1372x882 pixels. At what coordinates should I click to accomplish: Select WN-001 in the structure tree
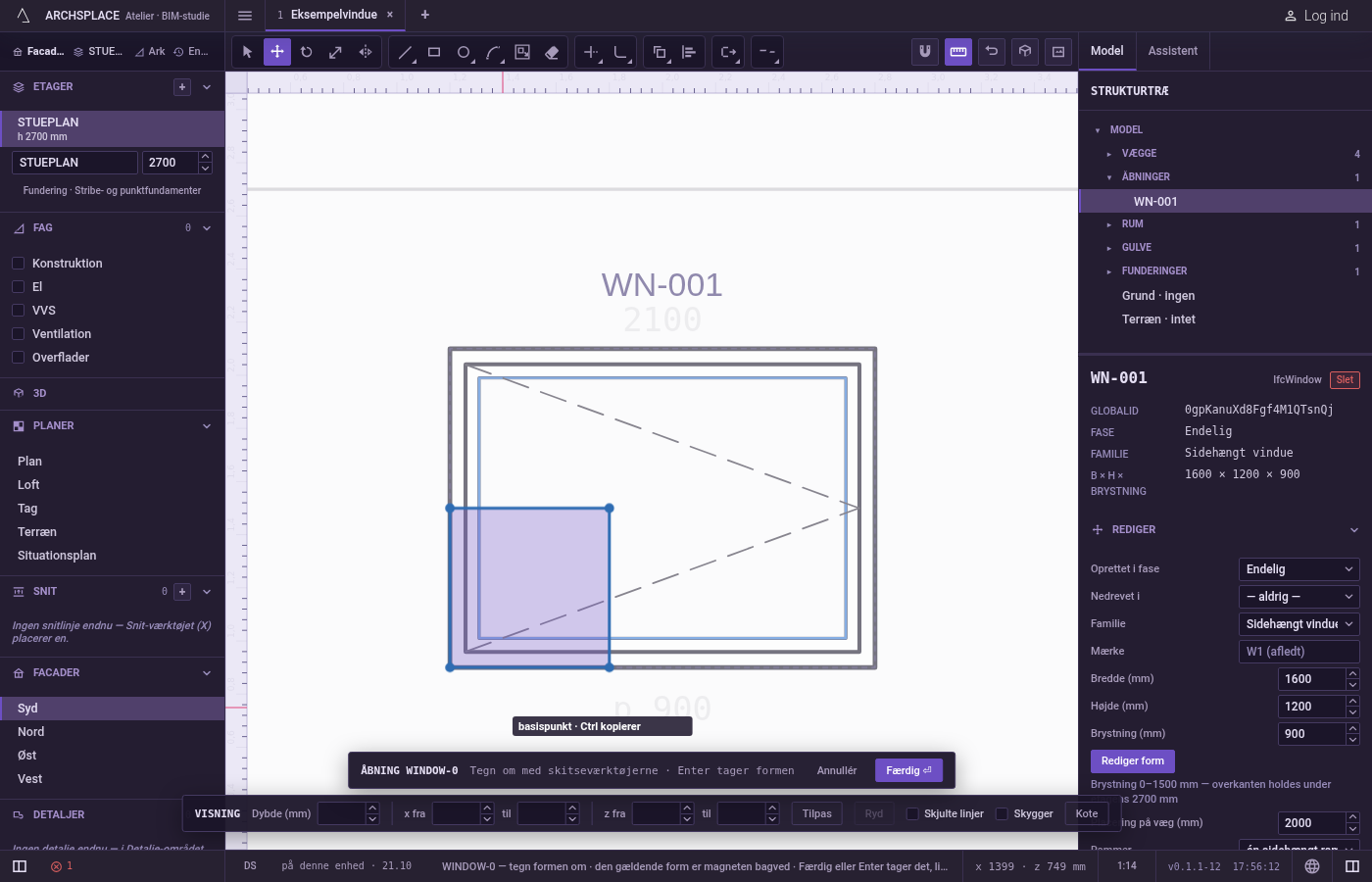(x=1225, y=201)
